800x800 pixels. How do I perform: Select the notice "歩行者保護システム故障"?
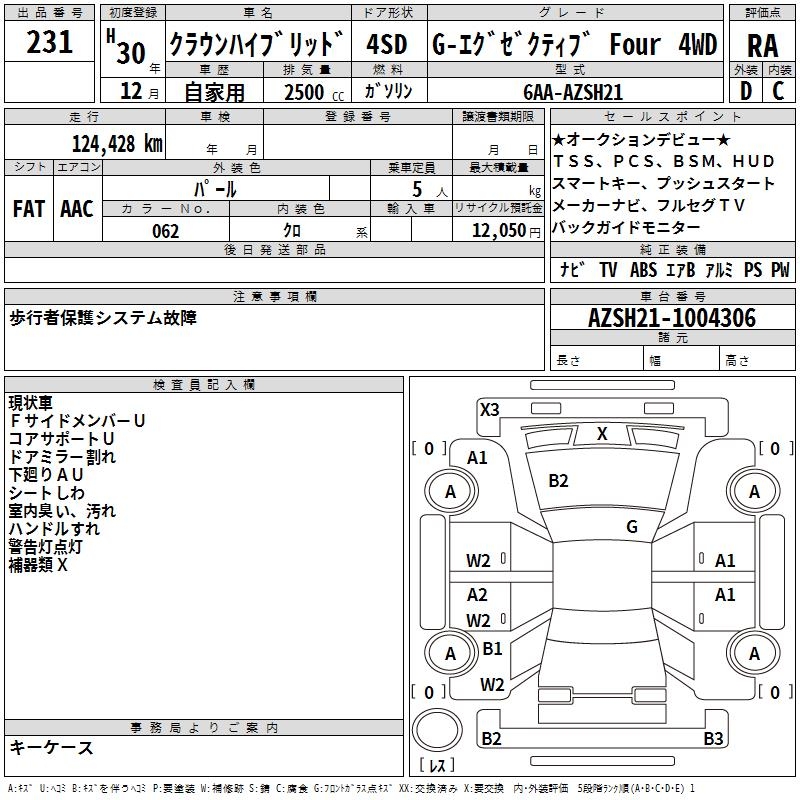(103, 318)
